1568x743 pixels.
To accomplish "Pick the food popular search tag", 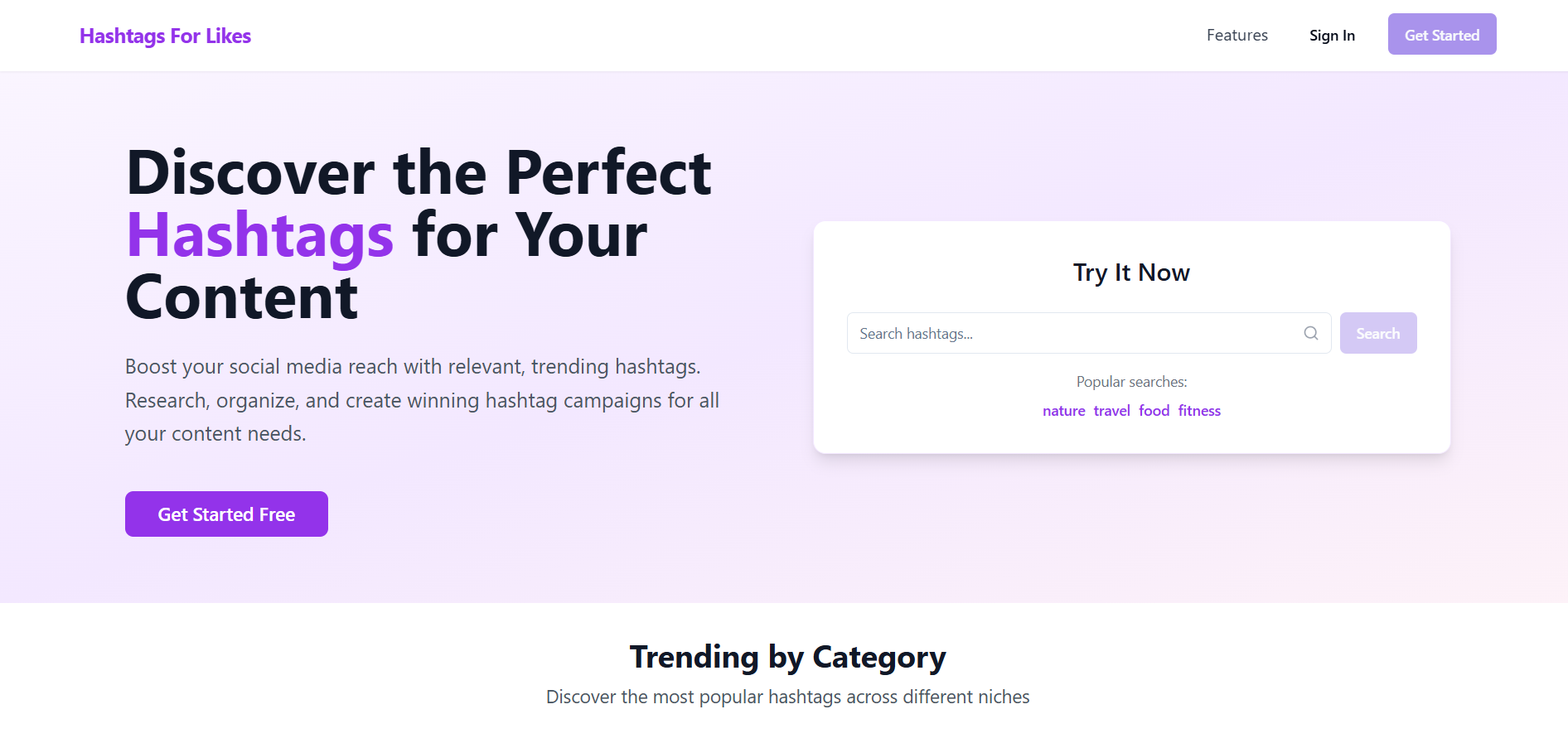I will tap(1154, 411).
